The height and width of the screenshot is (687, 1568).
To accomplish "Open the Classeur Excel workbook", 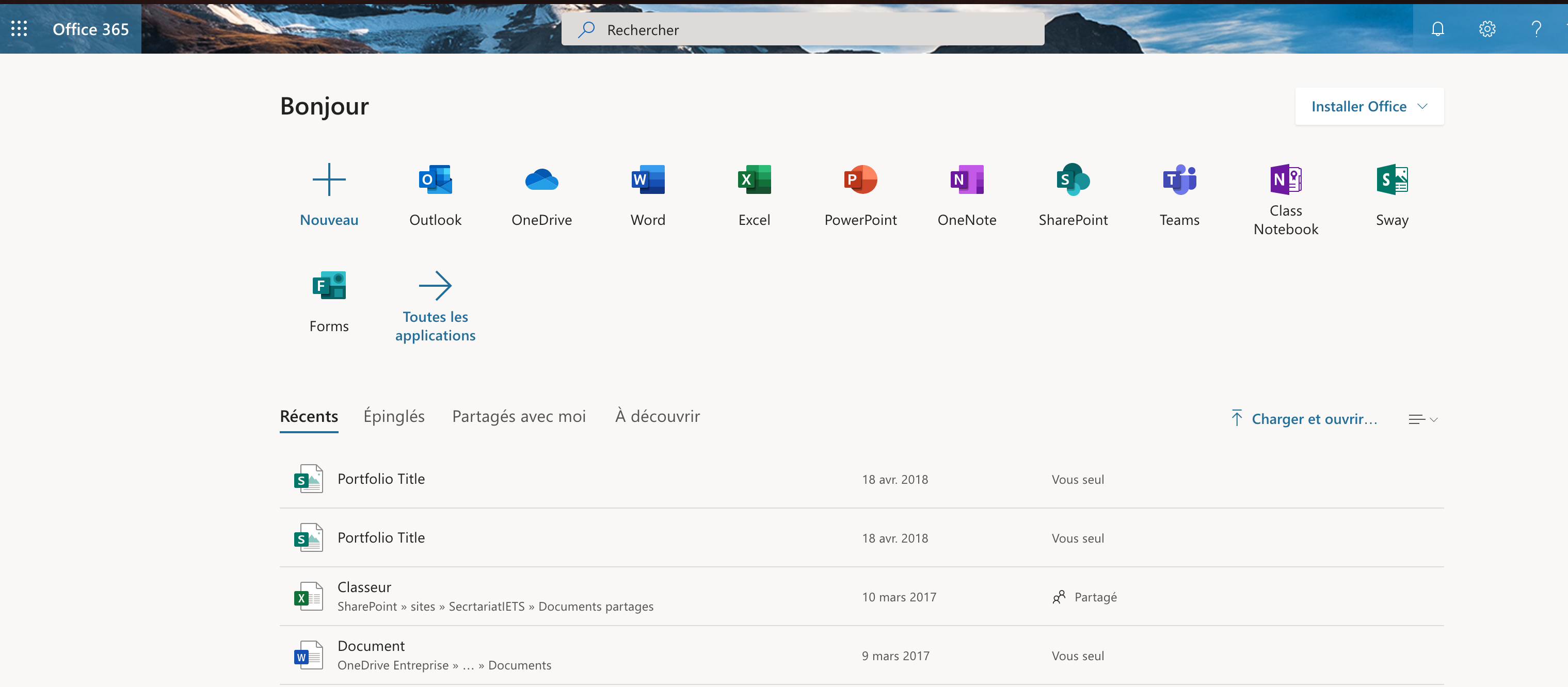I will point(861,597).
